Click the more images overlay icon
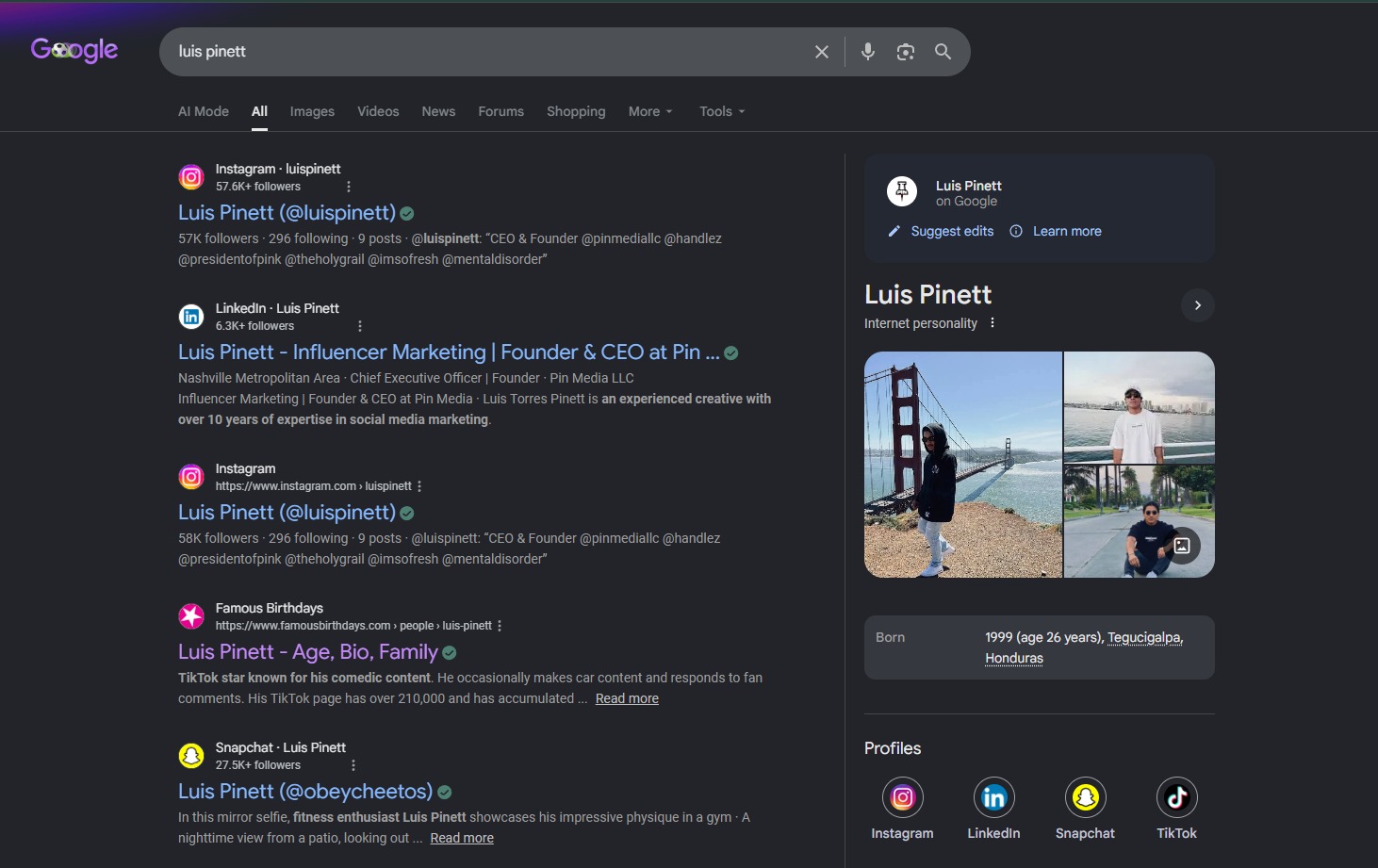 pos(1182,546)
